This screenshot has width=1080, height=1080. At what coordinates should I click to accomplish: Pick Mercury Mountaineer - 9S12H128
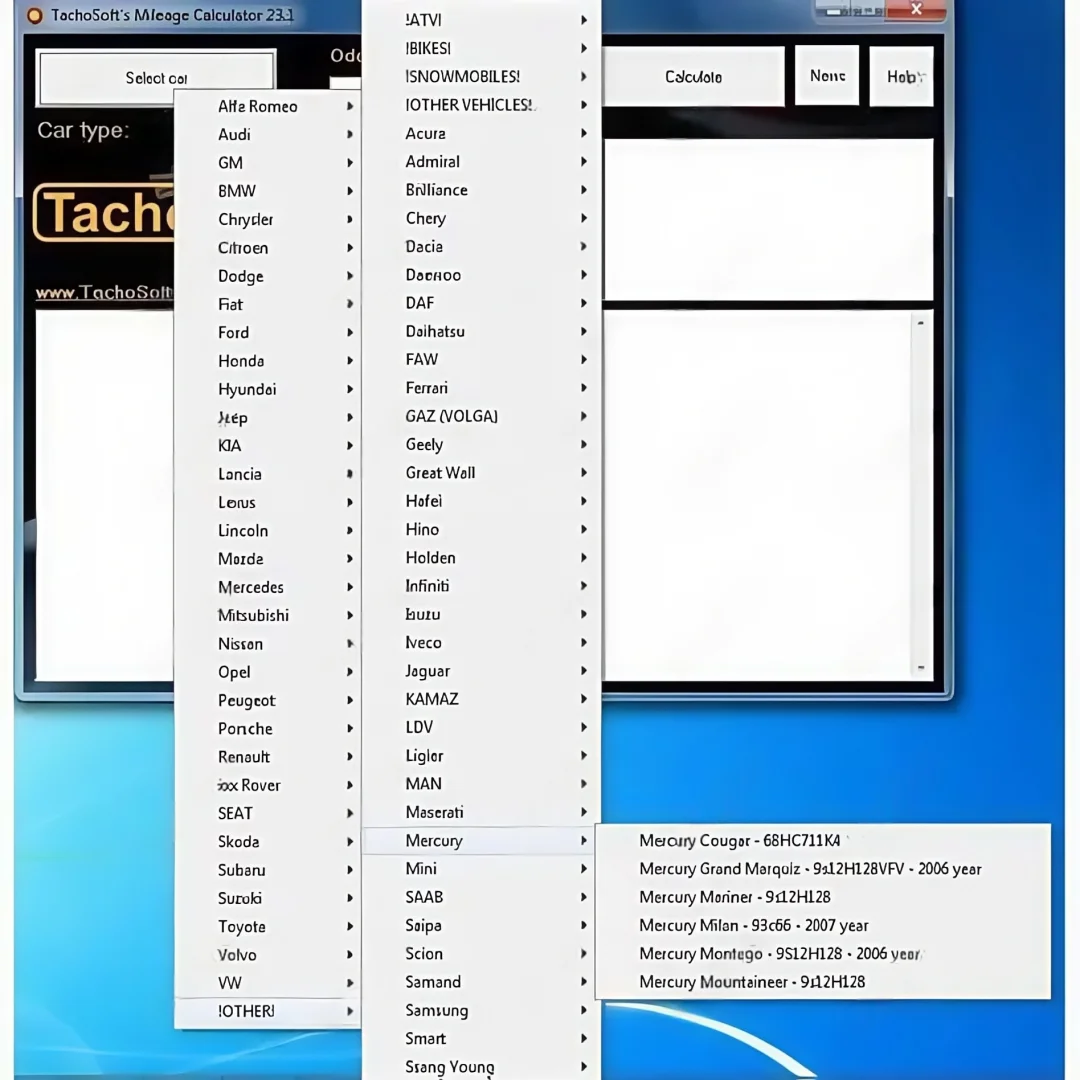tap(822, 982)
